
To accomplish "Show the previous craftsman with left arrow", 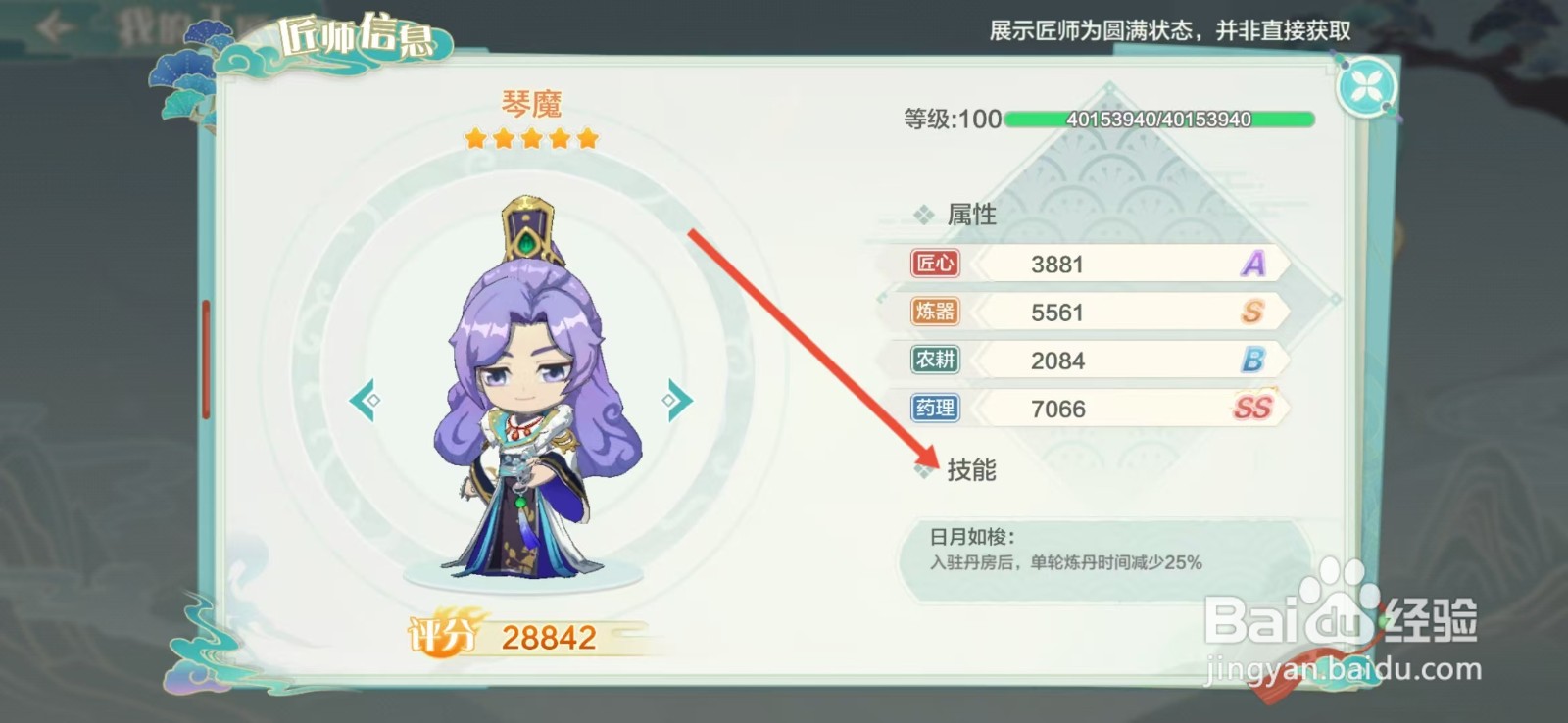I will (365, 400).
